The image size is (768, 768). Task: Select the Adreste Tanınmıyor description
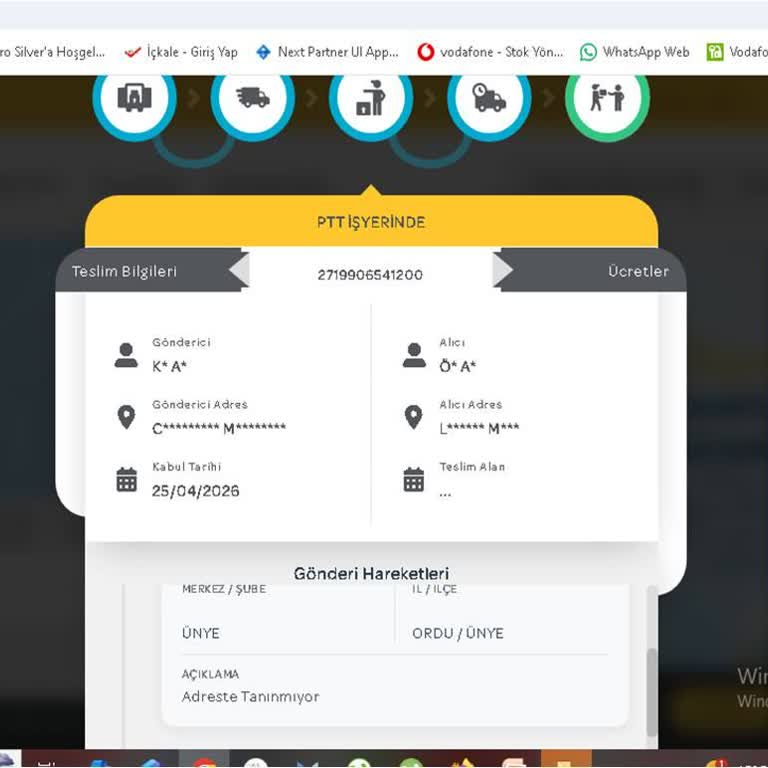pyautogui.click(x=250, y=696)
